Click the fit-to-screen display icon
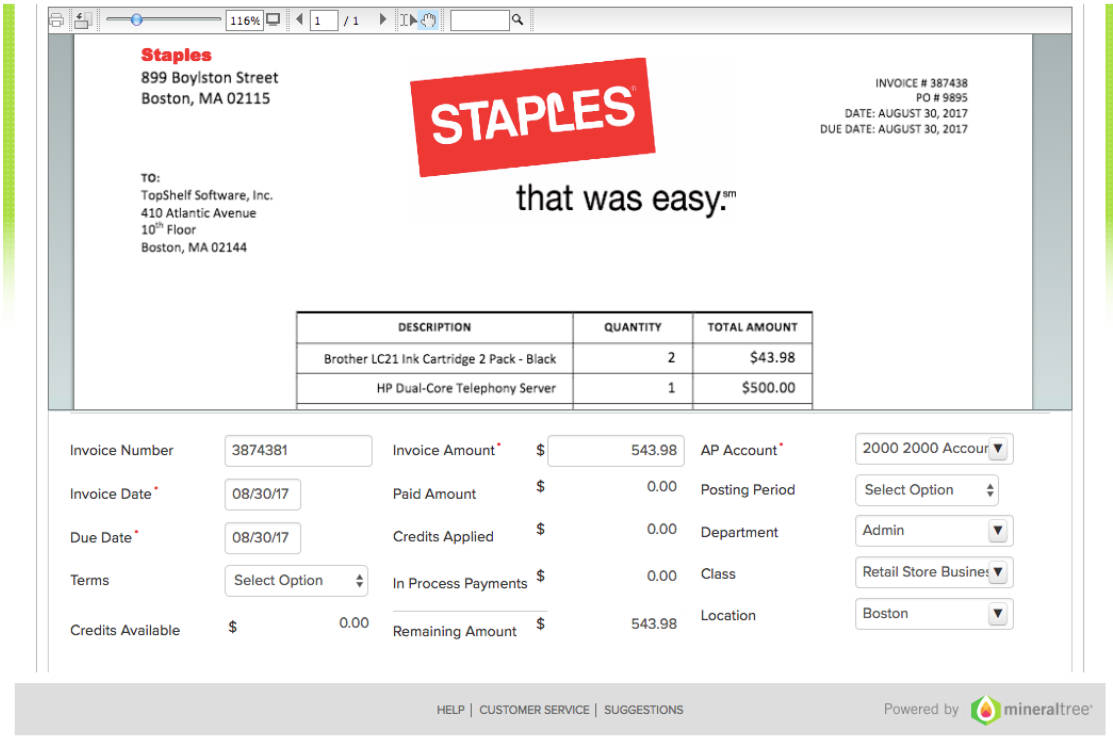The width and height of the screenshot is (1113, 739). [273, 19]
